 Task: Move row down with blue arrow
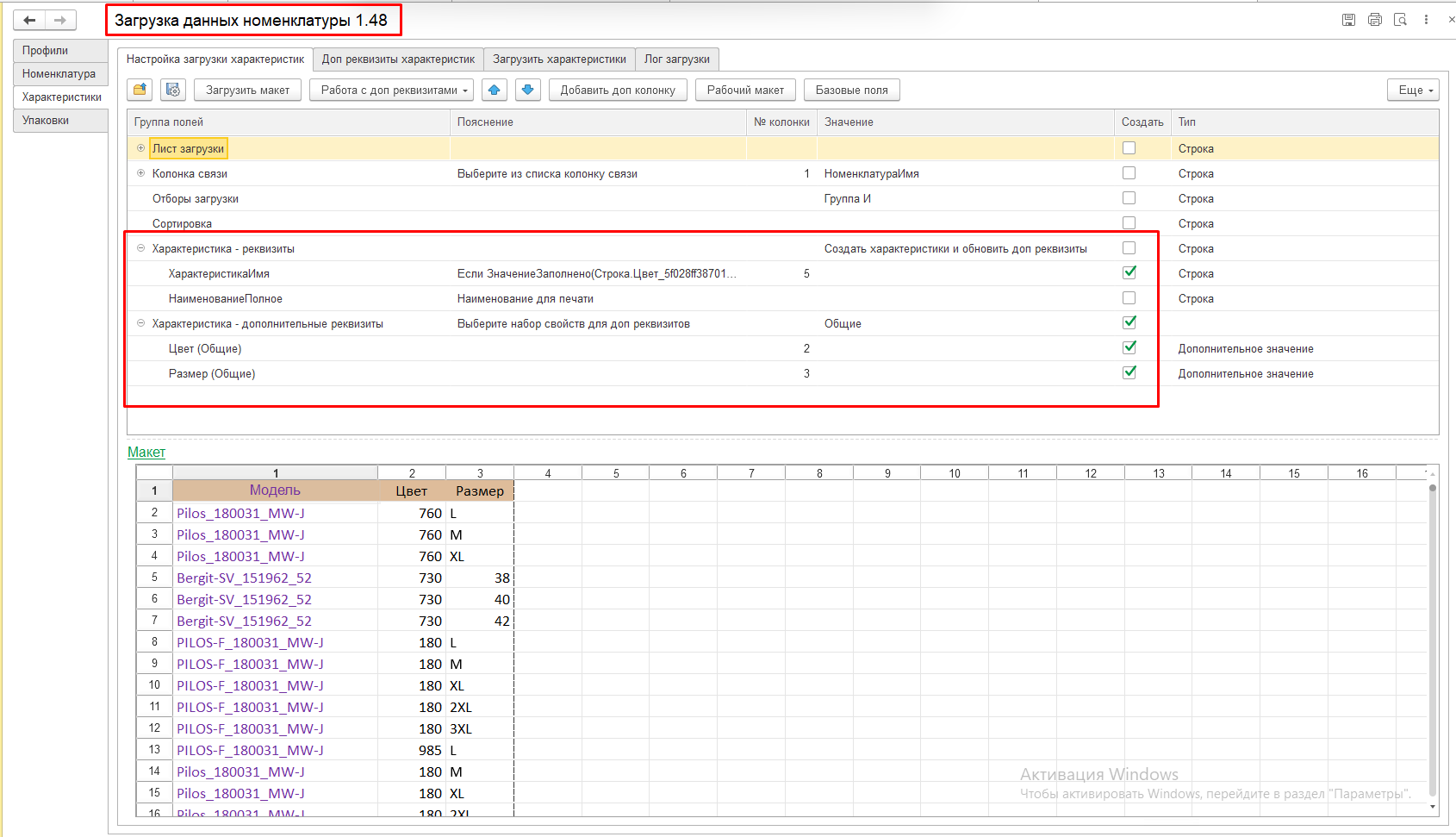pyautogui.click(x=528, y=90)
